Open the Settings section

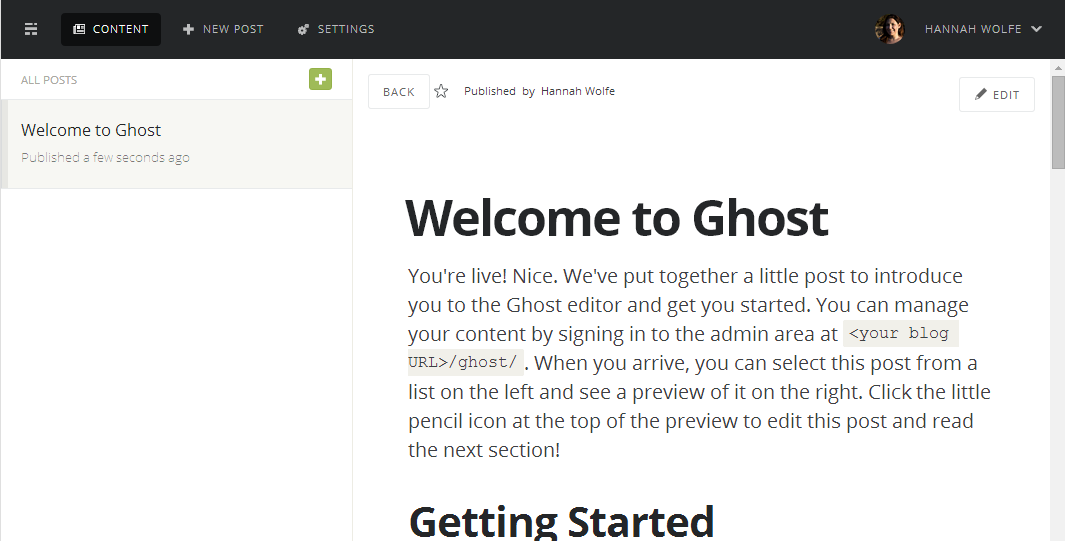point(336,29)
